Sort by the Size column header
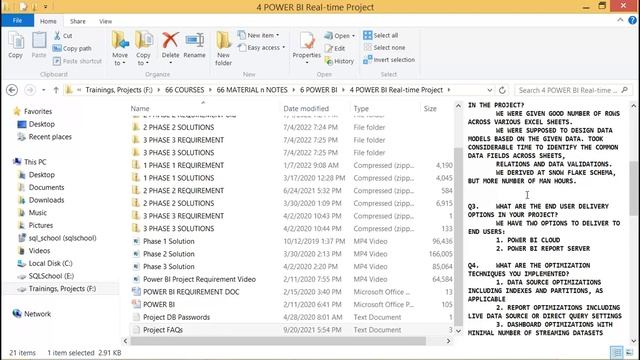 [x=430, y=109]
